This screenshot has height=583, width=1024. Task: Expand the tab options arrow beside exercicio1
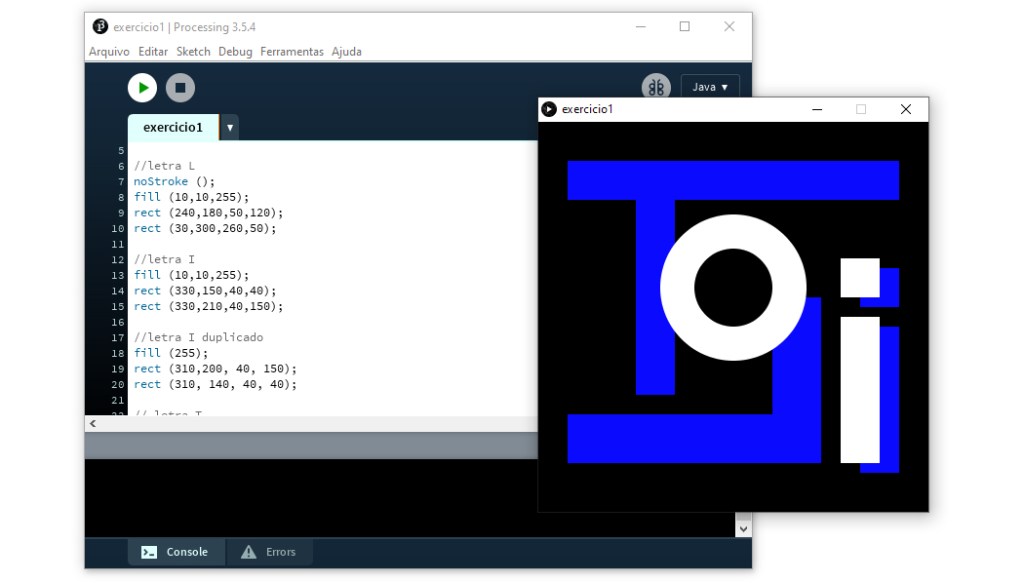[230, 128]
